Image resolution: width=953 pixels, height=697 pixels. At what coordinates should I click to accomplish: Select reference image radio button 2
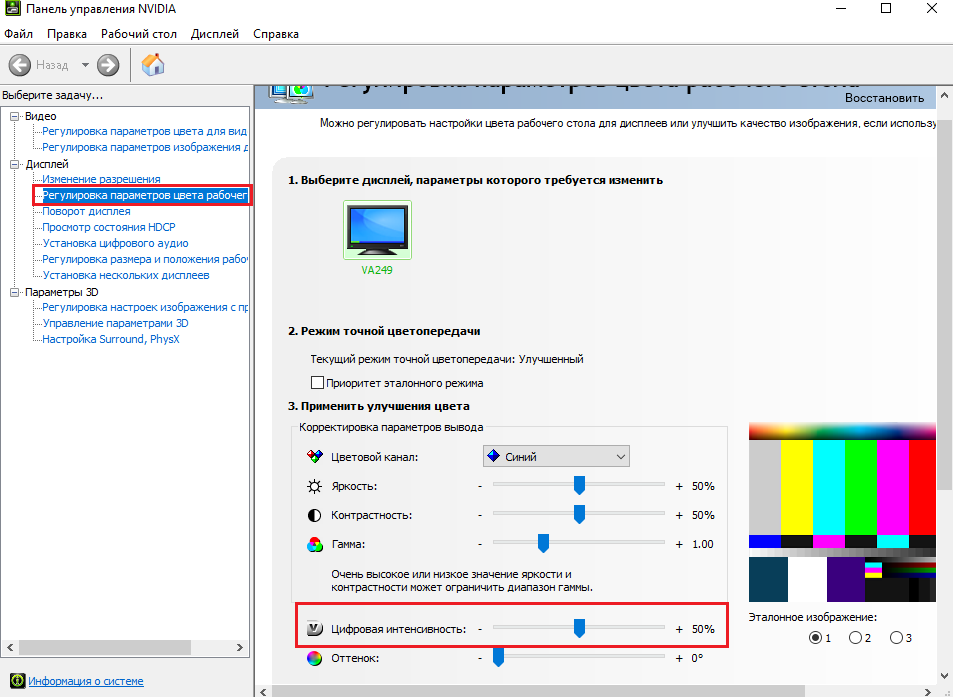point(855,637)
